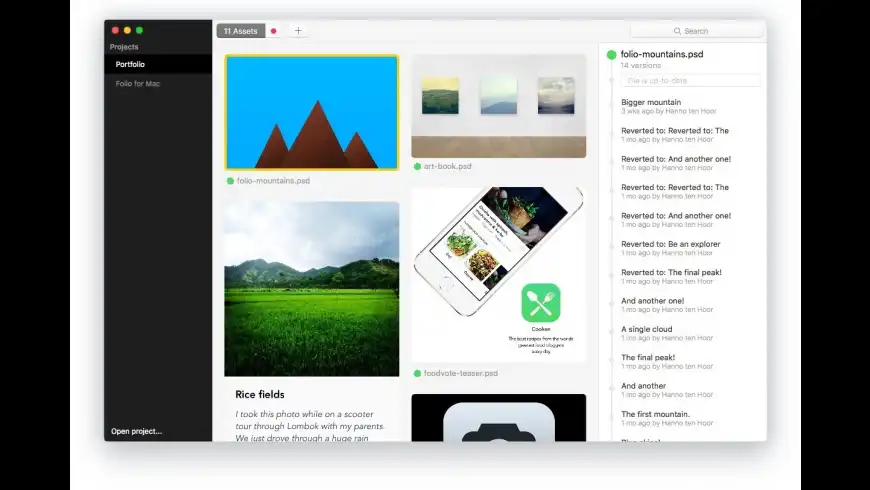The image size is (870, 490).
Task: Click the foodvote-teaser.psd file name
Action: click(461, 373)
